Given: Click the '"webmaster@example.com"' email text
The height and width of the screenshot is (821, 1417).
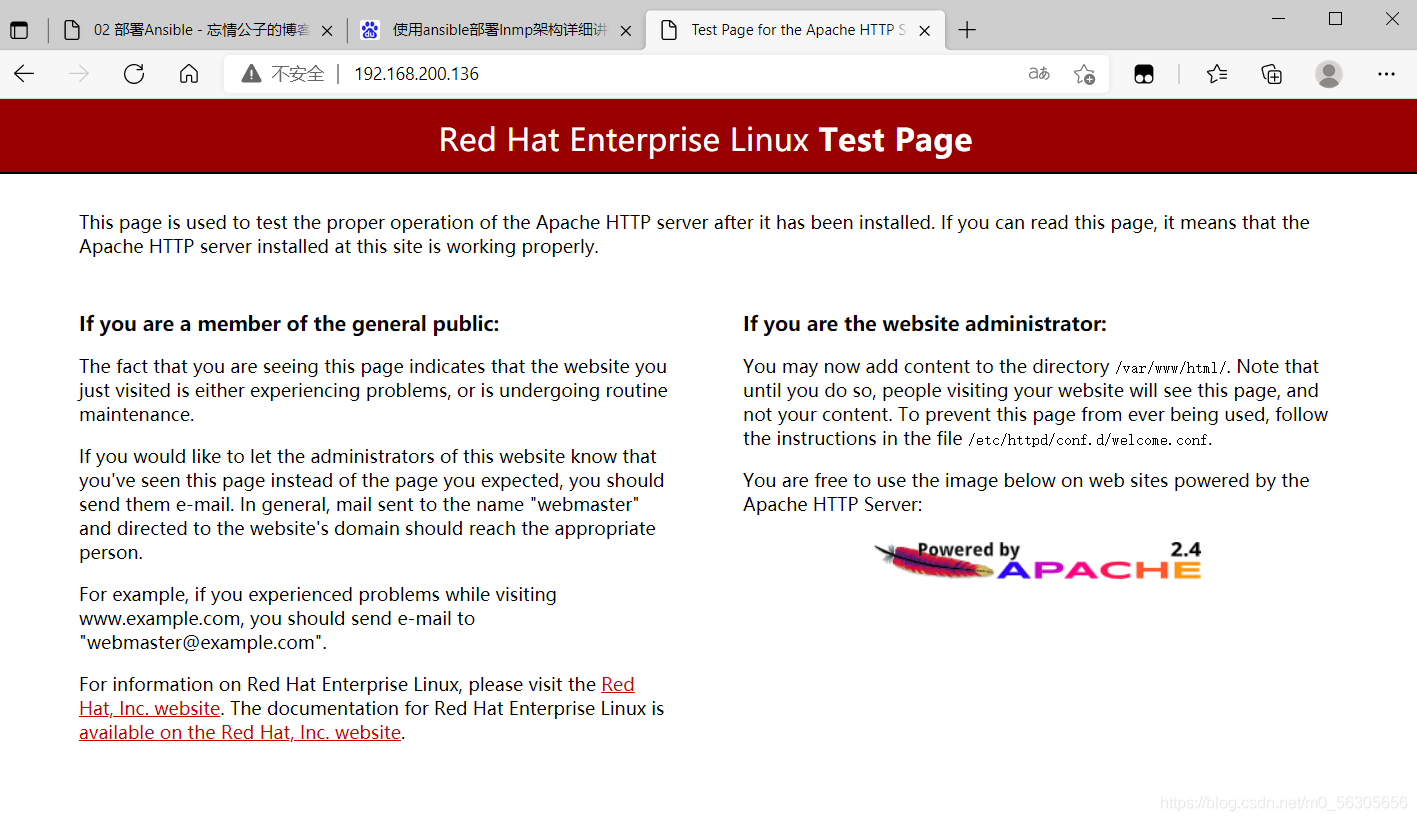Looking at the screenshot, I should pos(201,643).
